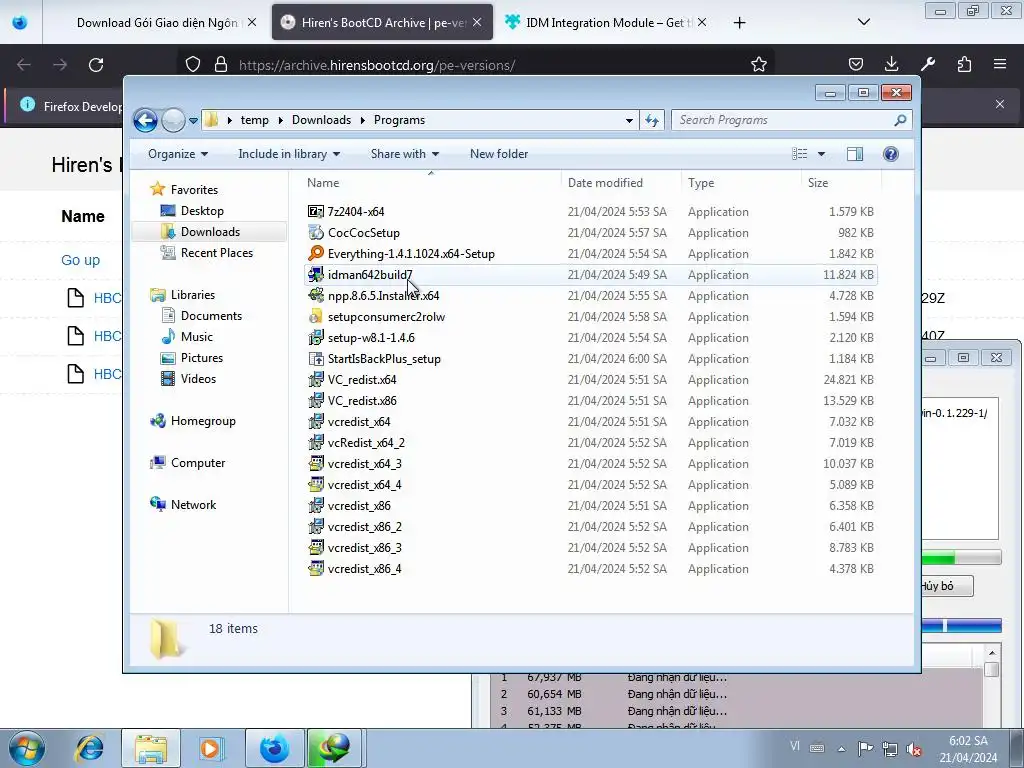Click the Search Programs magnifier icon
Image resolution: width=1024 pixels, height=768 pixels.
tap(900, 120)
